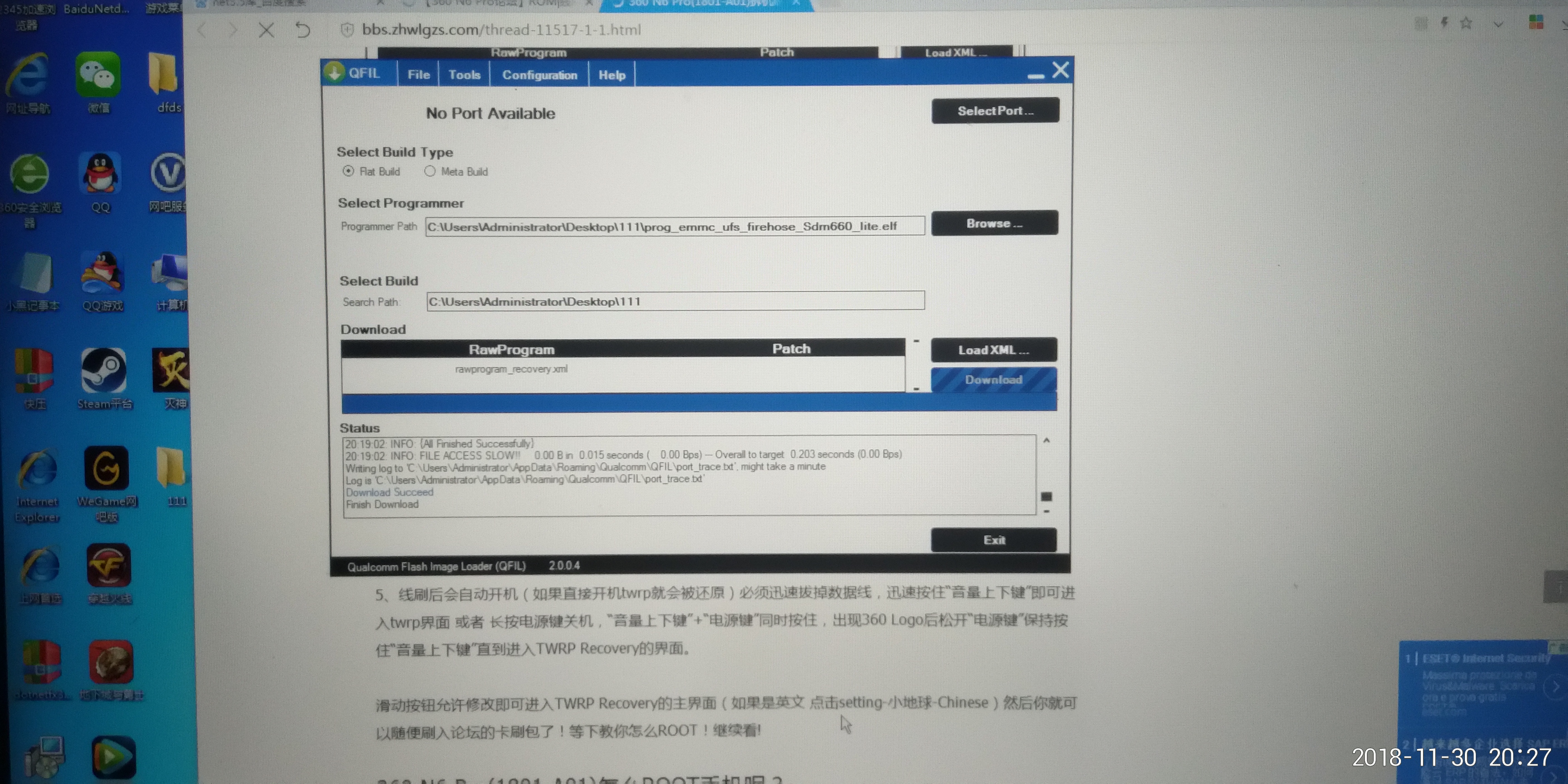The height and width of the screenshot is (784, 1568).
Task: Click the colorful grid extensions icon
Action: (x=1536, y=22)
